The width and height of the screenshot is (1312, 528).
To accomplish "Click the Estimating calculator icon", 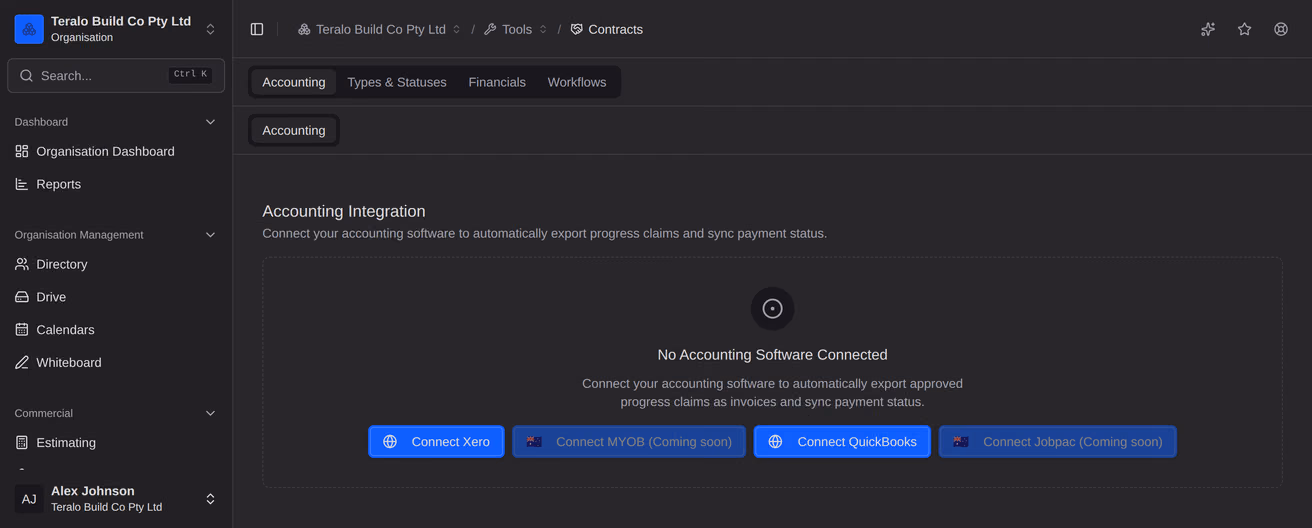I will tap(22, 443).
